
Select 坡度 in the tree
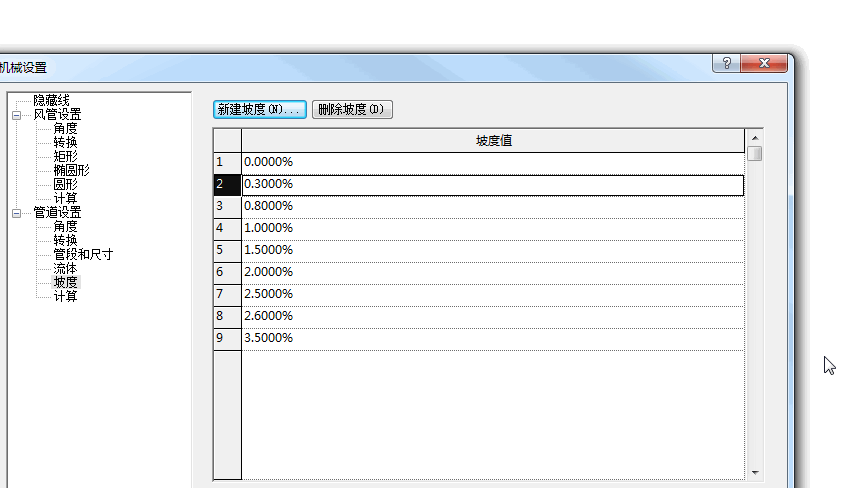[66, 282]
